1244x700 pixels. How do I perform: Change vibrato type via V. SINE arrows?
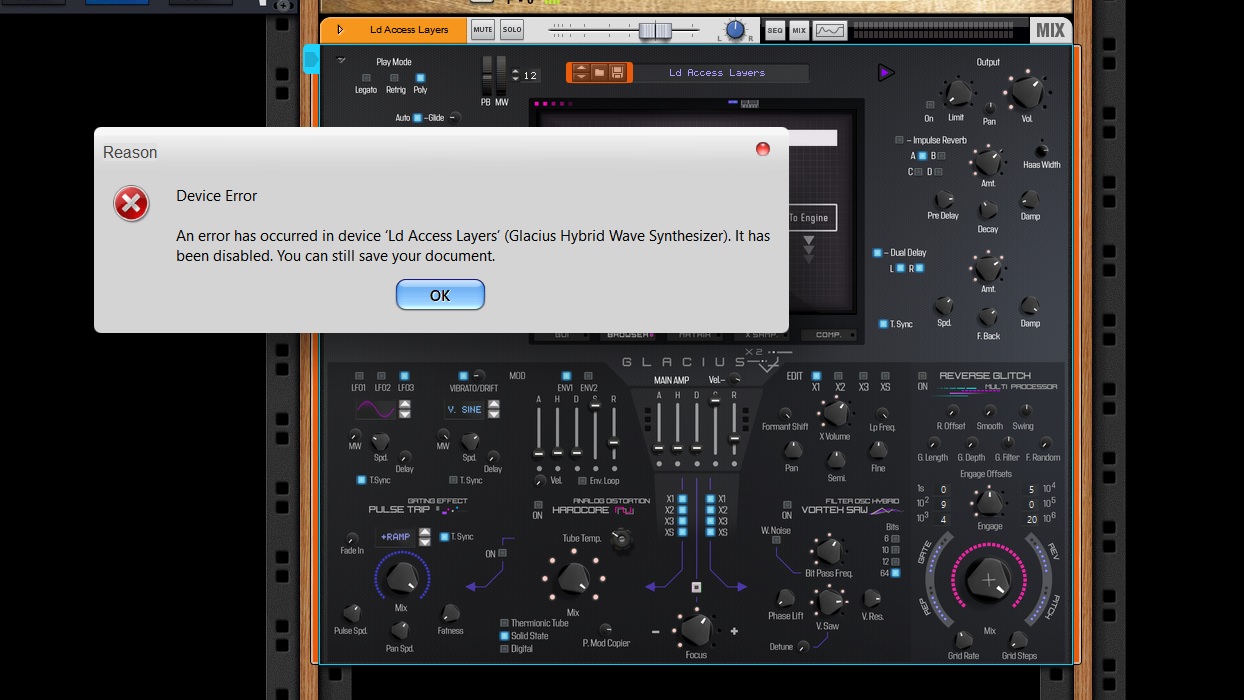point(493,409)
